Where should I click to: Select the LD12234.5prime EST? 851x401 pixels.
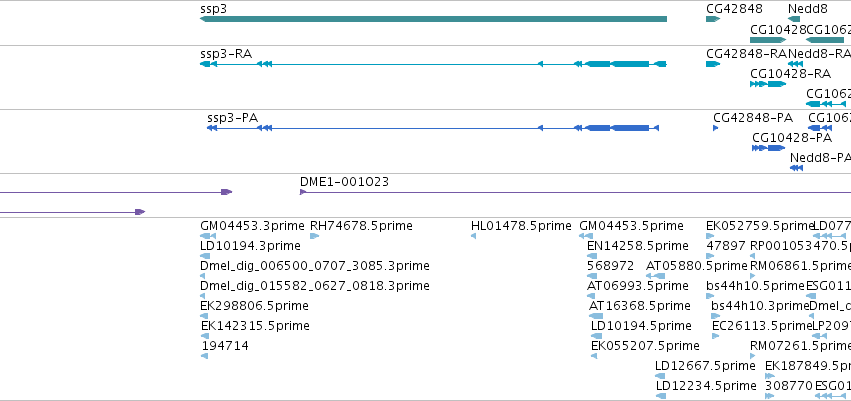[661, 396]
